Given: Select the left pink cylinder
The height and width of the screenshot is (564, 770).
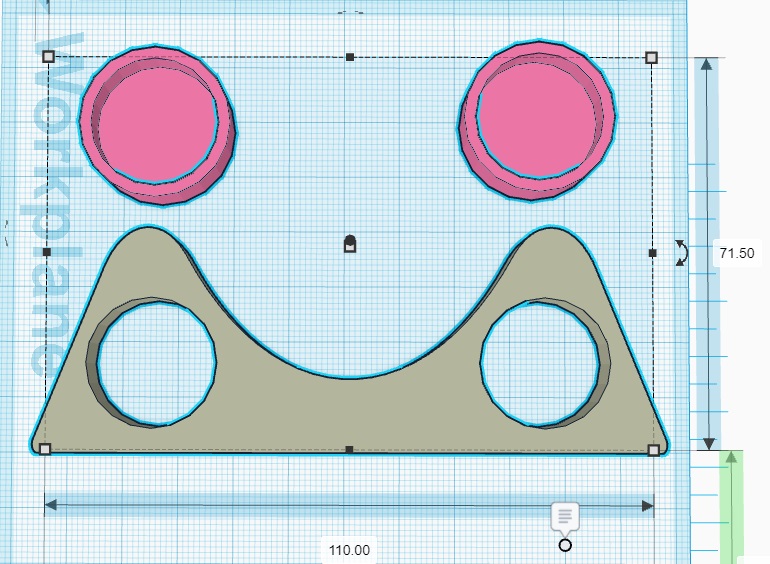Looking at the screenshot, I should pos(155,118).
